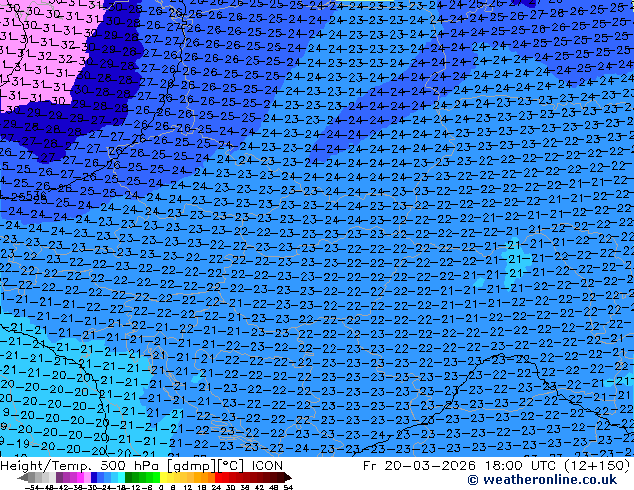Click the (12+150) forecast run text
The height and width of the screenshot is (490, 634).
(x=596, y=466)
